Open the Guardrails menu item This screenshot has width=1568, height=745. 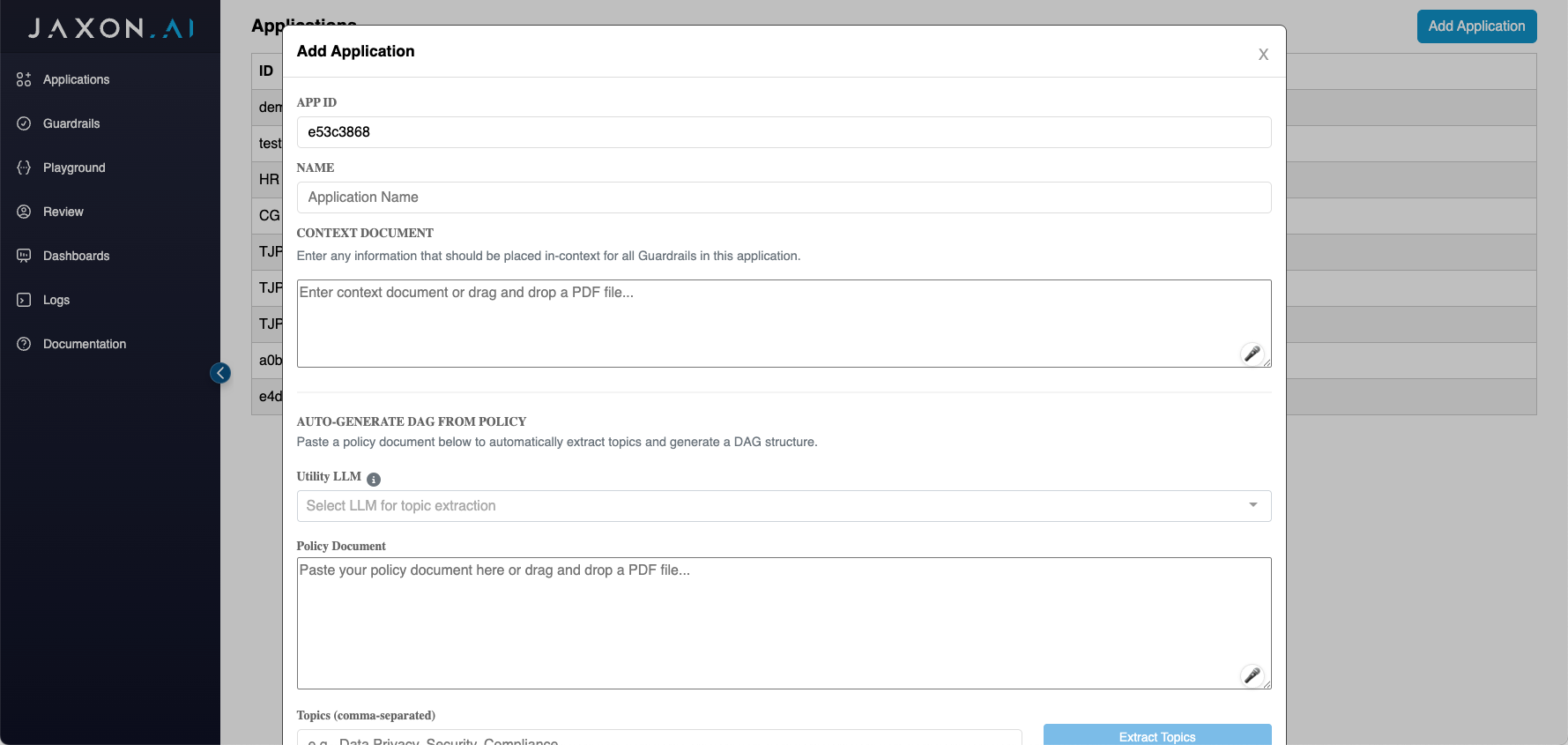[71, 123]
